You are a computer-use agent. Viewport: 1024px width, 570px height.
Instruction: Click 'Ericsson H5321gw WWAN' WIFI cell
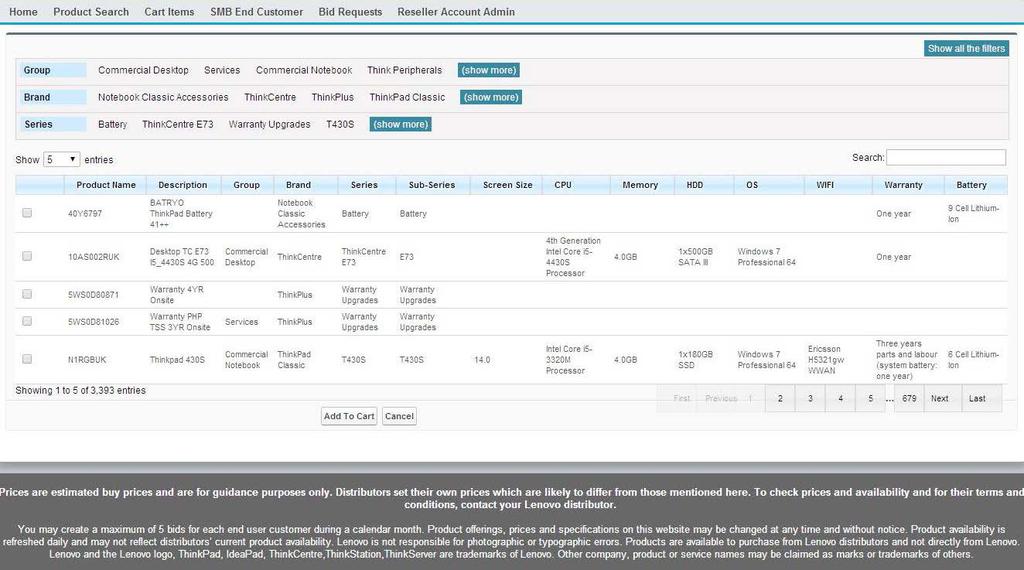[x=826, y=360]
